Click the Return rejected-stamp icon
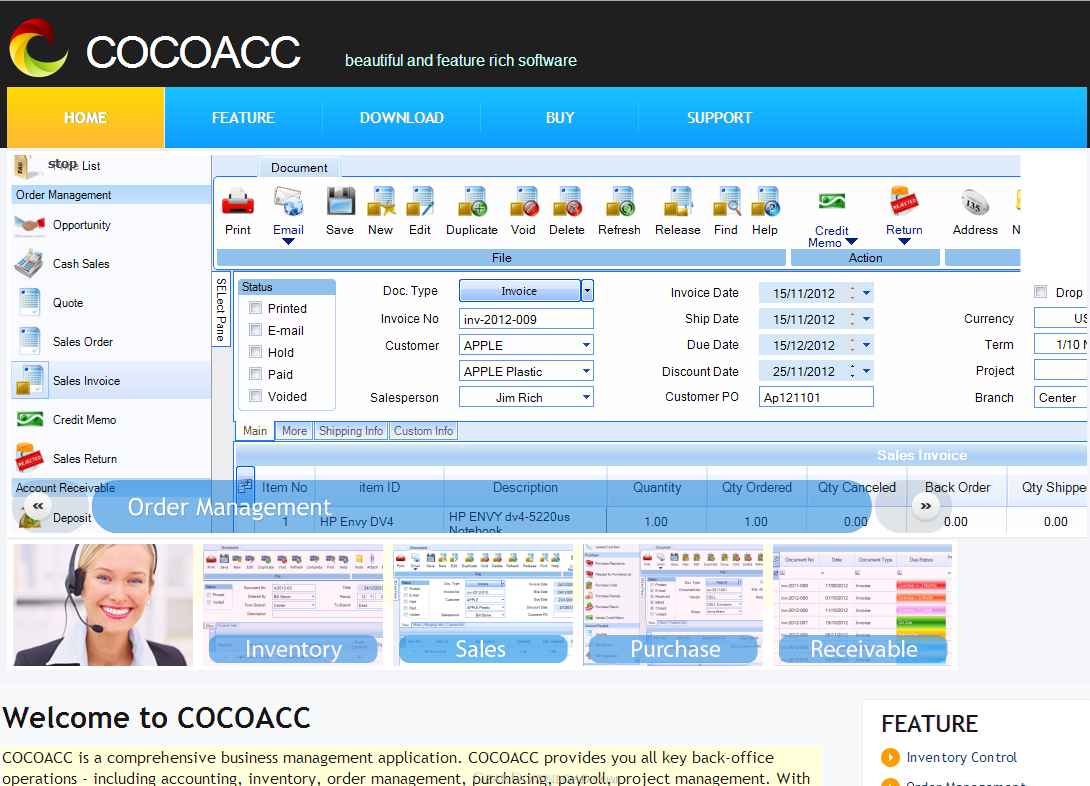This screenshot has height=786, width=1090. click(x=904, y=202)
